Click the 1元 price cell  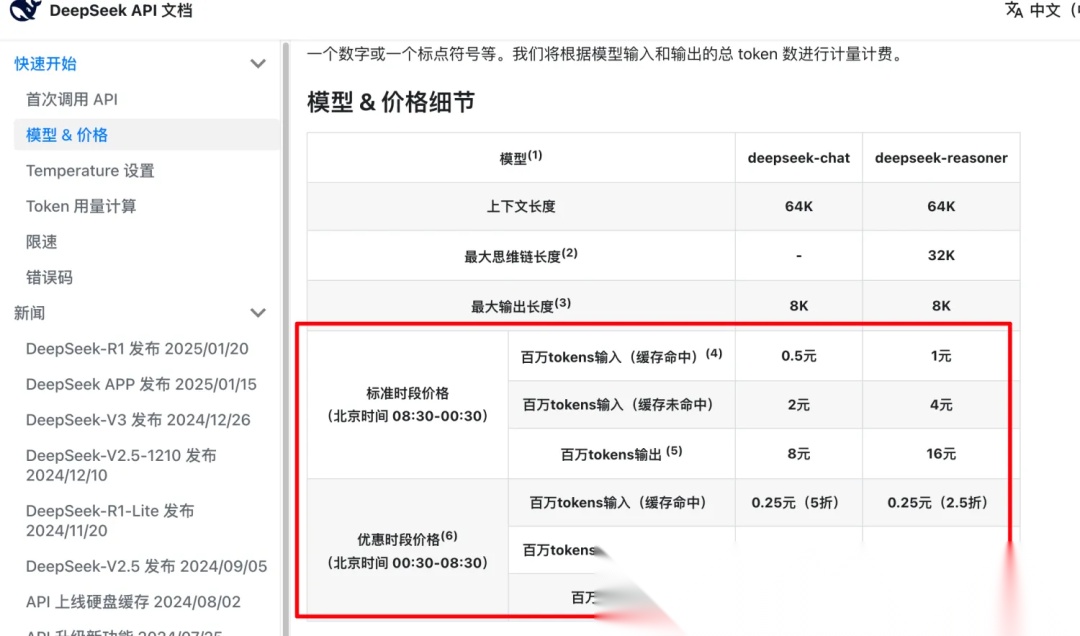click(x=941, y=356)
